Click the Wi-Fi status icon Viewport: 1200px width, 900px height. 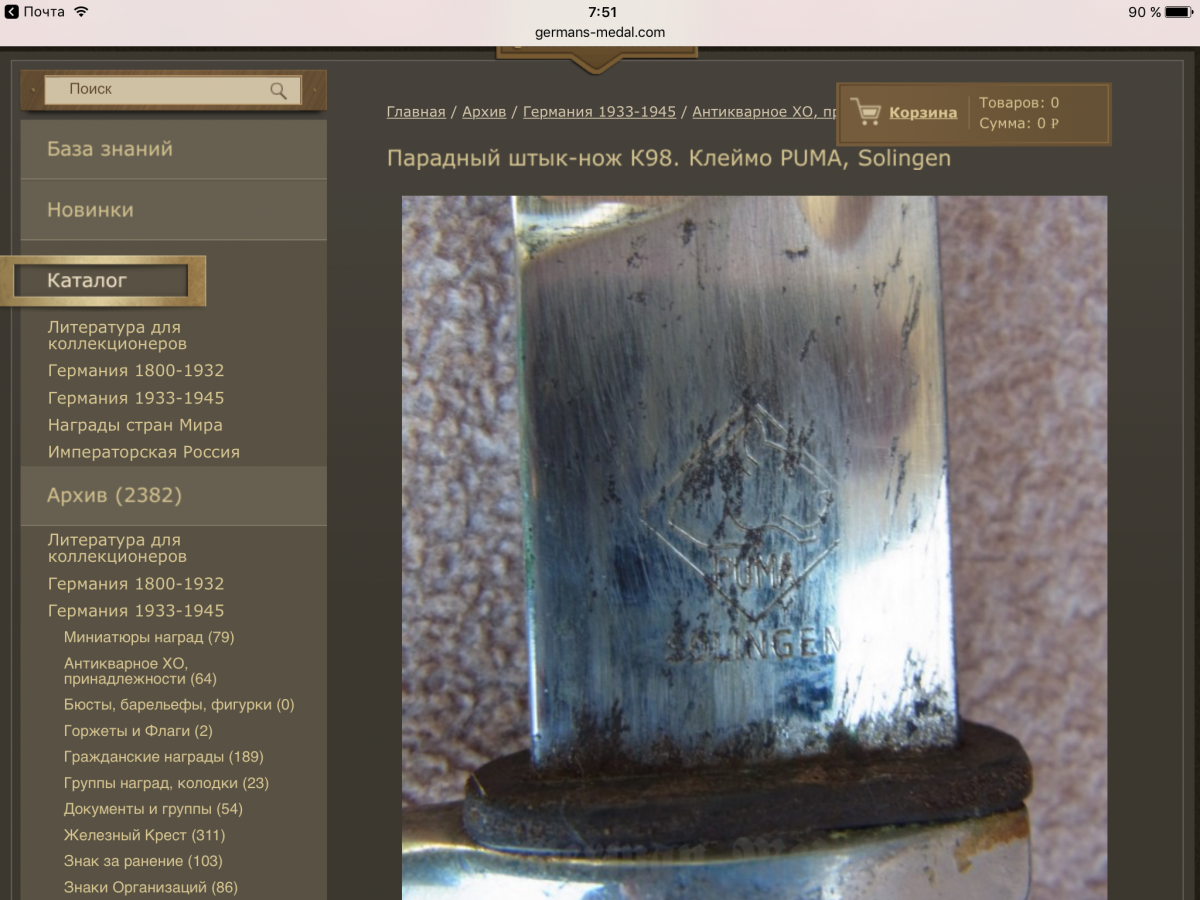81,12
